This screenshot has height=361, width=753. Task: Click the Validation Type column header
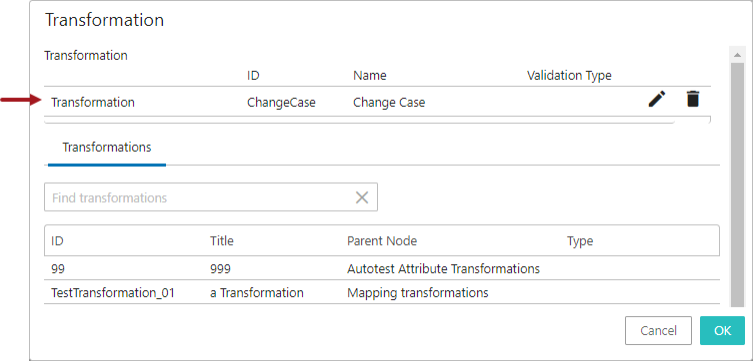pos(569,76)
